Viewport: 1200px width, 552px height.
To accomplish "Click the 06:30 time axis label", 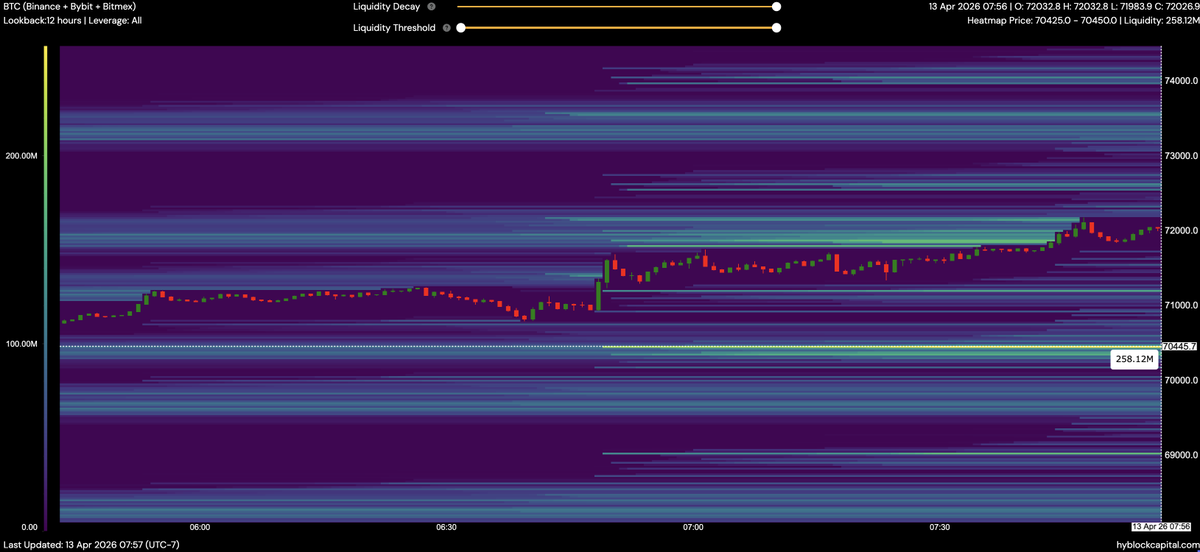I will (446, 526).
